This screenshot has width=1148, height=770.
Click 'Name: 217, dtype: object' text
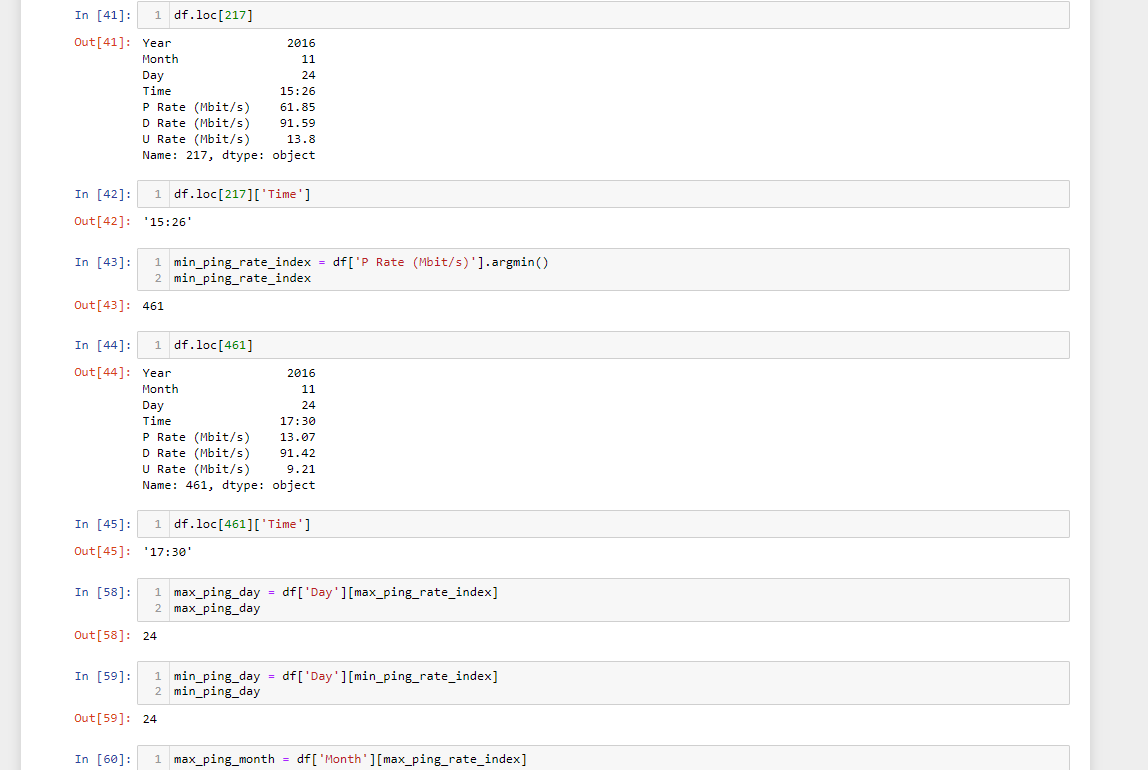pos(228,155)
